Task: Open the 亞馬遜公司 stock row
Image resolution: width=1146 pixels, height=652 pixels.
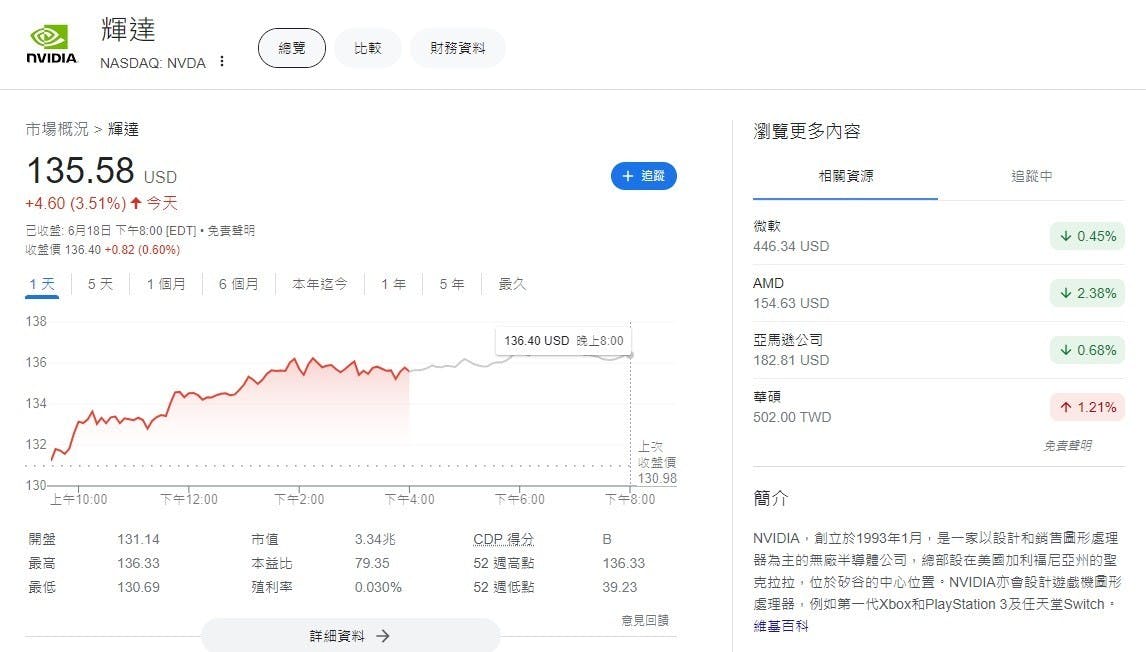Action: (938, 350)
